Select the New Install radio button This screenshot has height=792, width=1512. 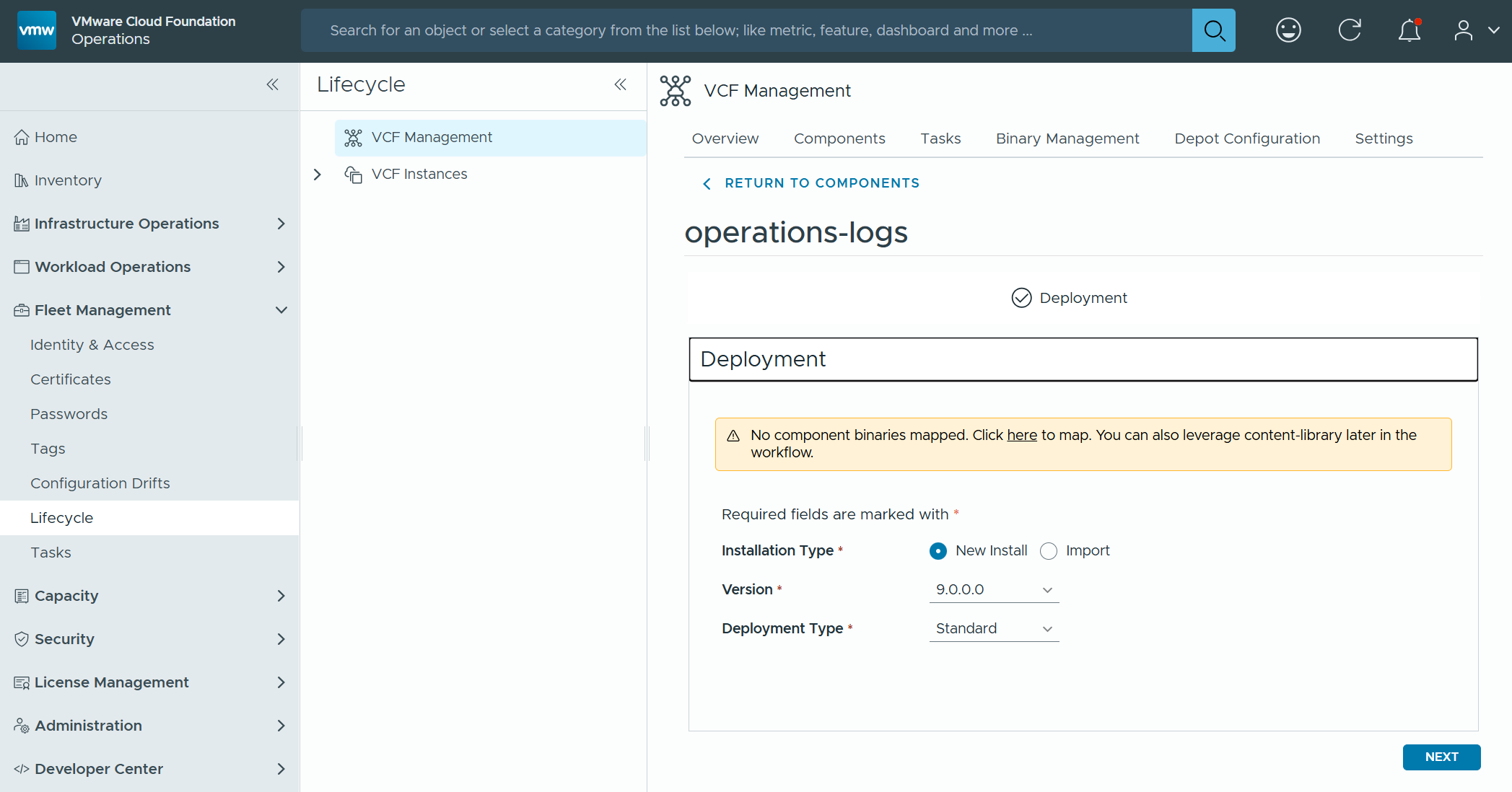pyautogui.click(x=937, y=550)
